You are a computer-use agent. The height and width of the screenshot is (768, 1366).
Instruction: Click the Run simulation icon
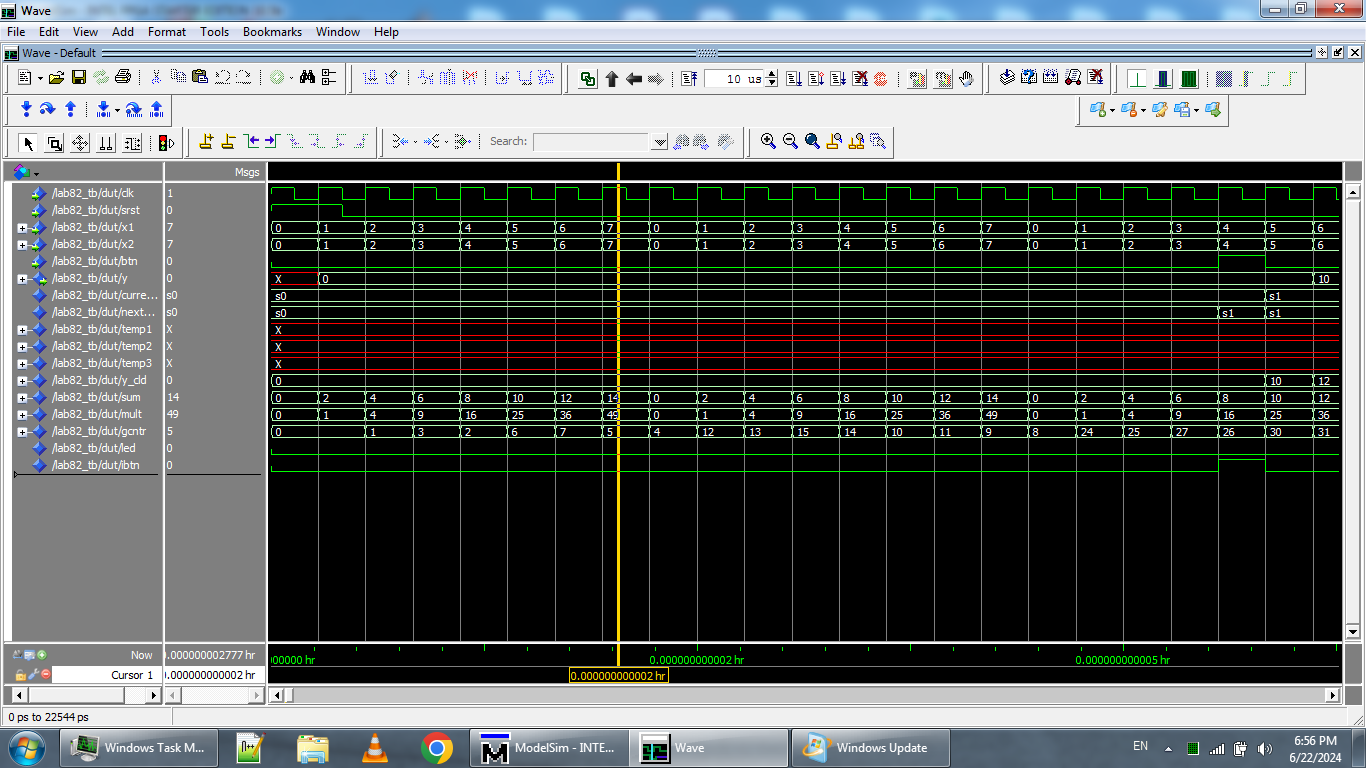click(794, 79)
